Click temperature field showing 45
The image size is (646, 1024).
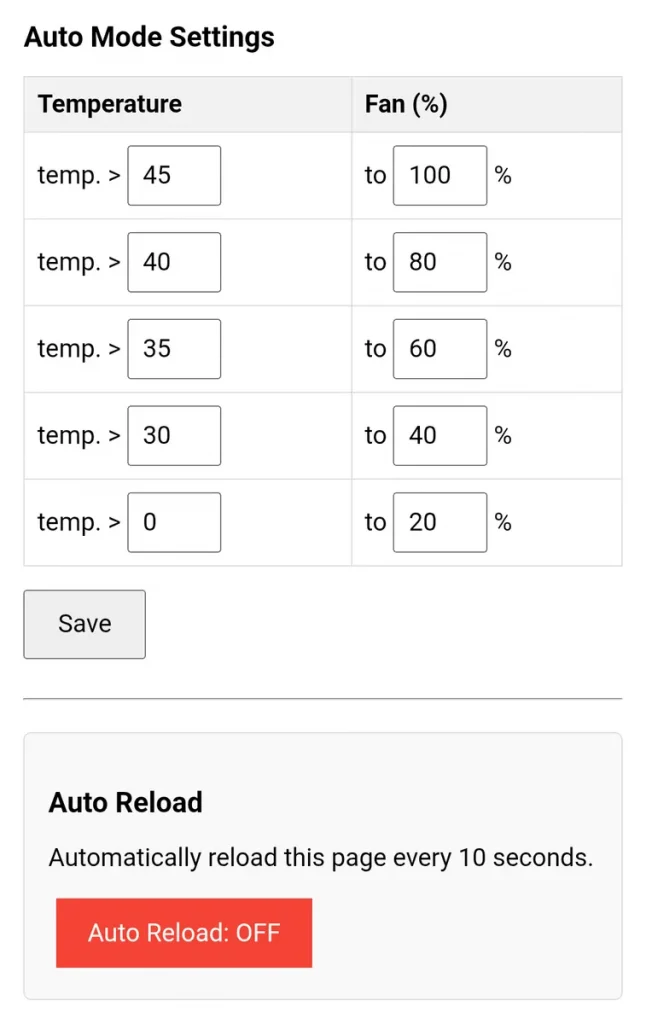[x=174, y=176]
